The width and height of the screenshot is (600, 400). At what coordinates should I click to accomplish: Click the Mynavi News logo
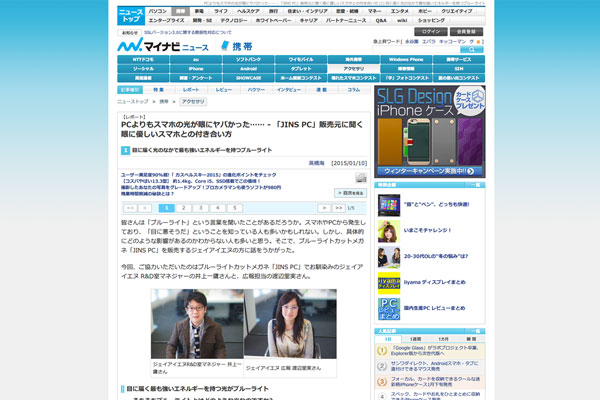point(163,46)
